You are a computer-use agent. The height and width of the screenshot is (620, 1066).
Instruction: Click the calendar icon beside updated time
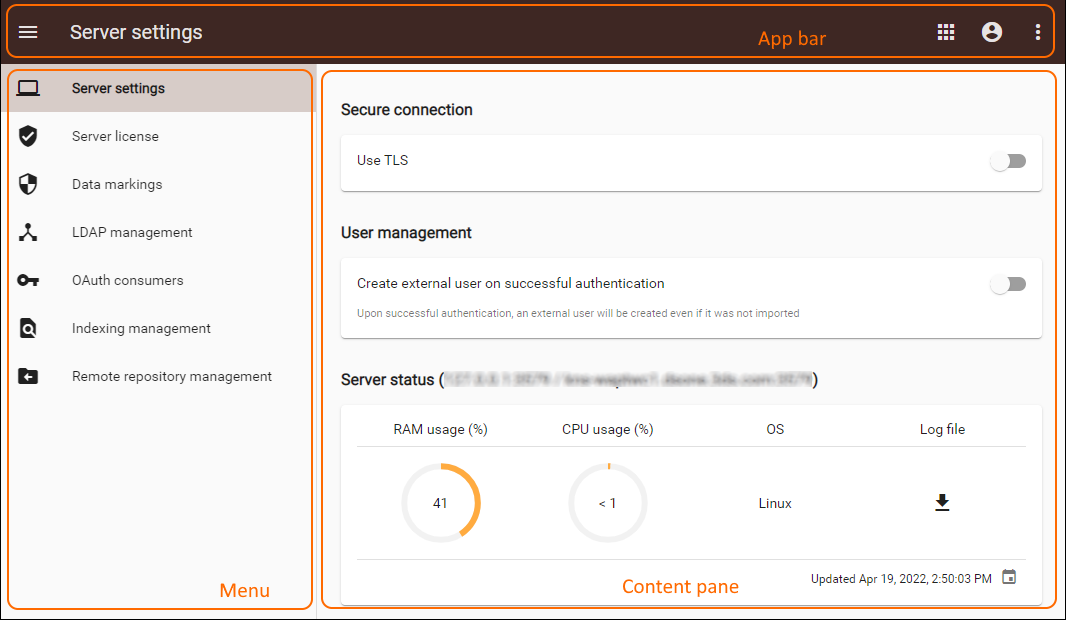click(x=1009, y=577)
